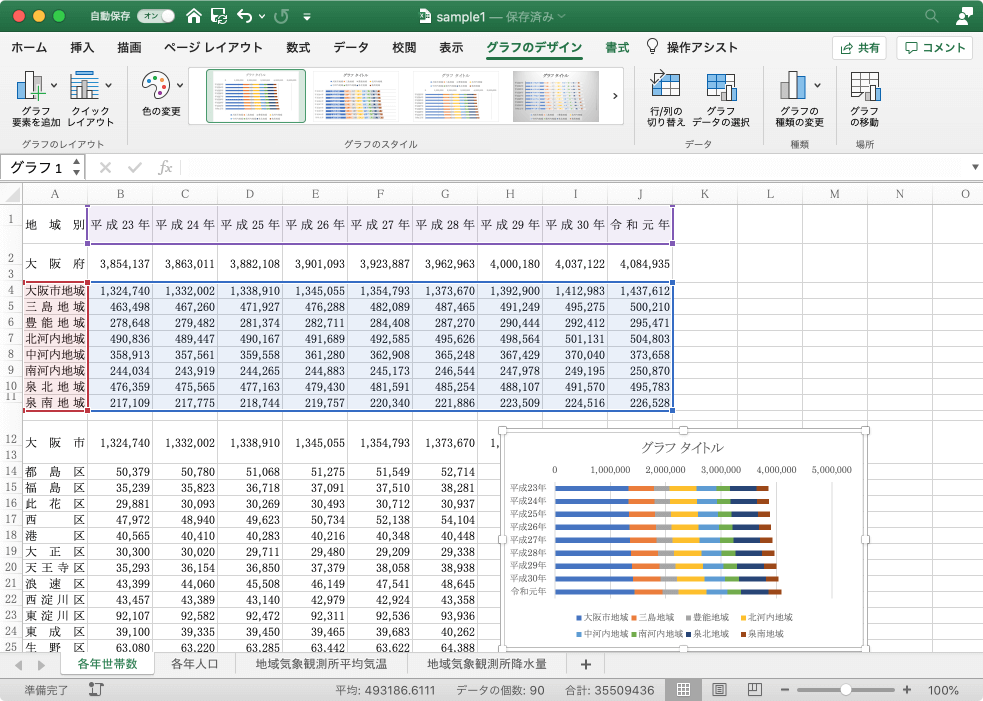
Task: Open the クイックレイアウト tool
Action: (x=90, y=98)
